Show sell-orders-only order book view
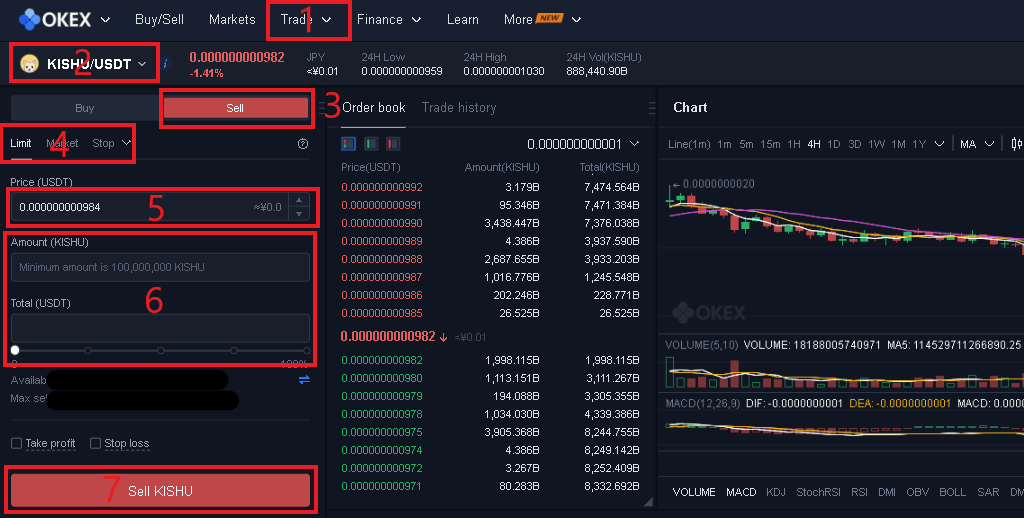 click(392, 143)
